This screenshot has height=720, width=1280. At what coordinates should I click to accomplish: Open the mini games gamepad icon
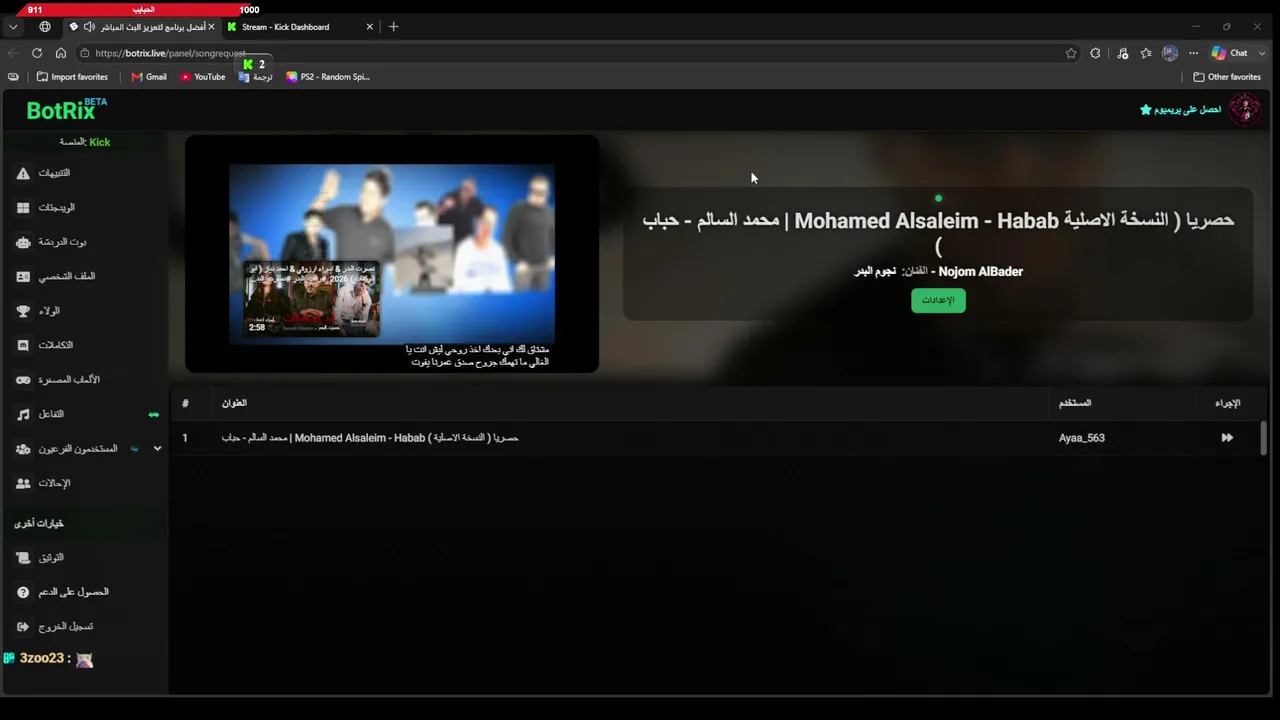[x=23, y=380]
